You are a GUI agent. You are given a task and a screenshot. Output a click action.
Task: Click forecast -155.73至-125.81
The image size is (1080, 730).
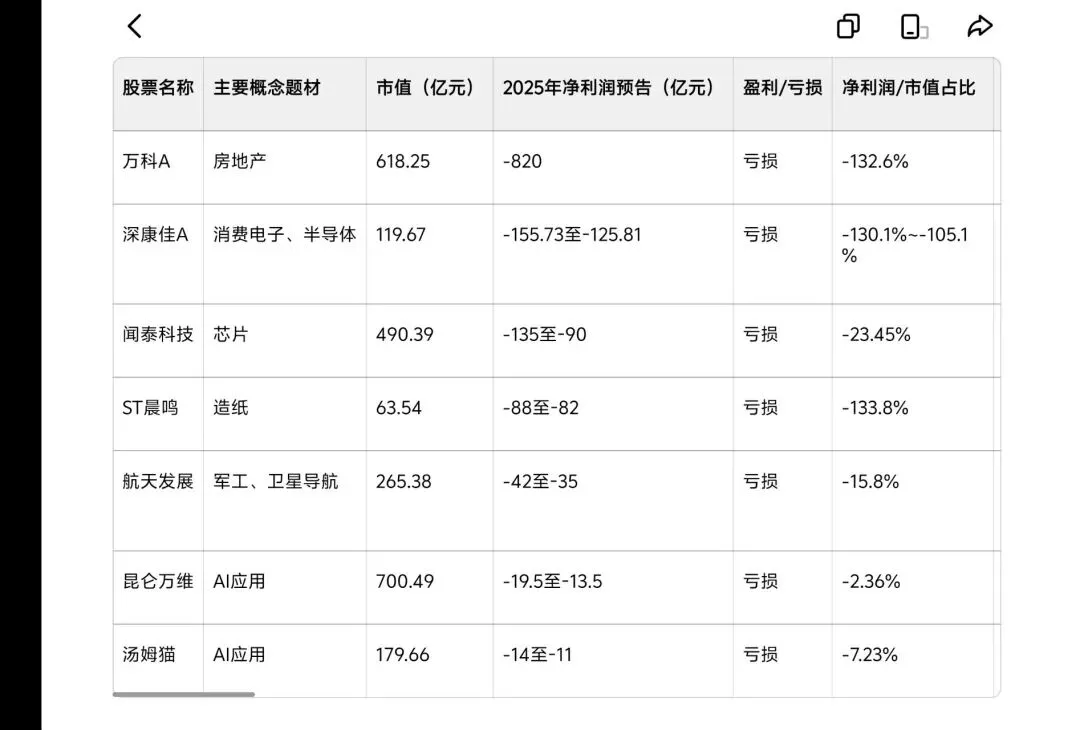click(x=572, y=235)
